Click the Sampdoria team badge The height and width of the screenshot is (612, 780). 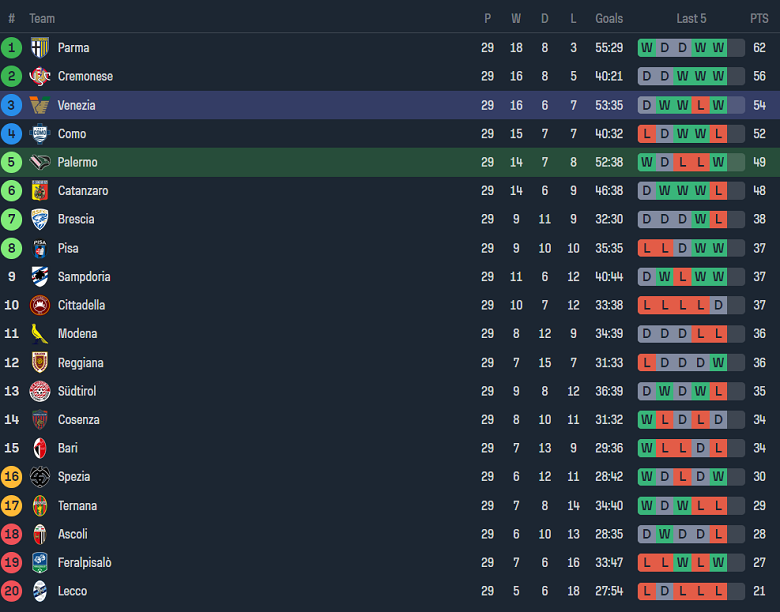click(x=40, y=277)
